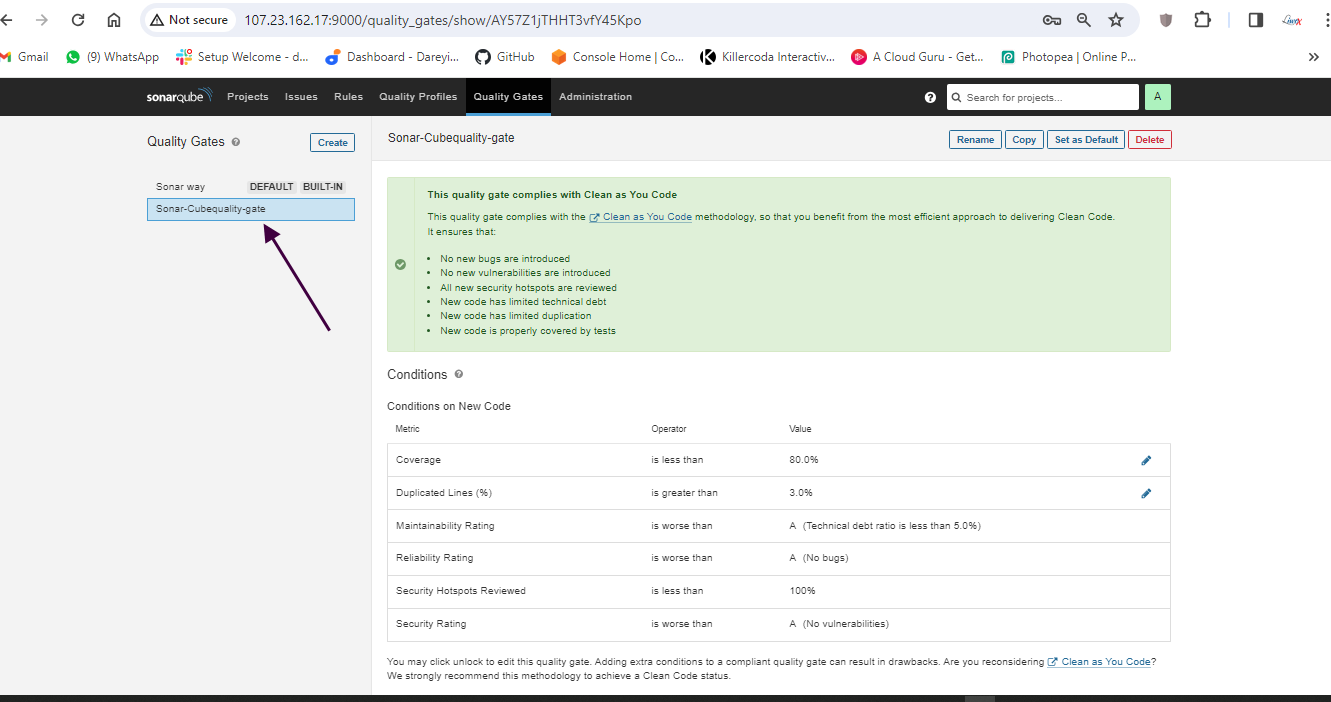Select the Sonar way quality gate
This screenshot has width=1331, height=702.
[181, 187]
